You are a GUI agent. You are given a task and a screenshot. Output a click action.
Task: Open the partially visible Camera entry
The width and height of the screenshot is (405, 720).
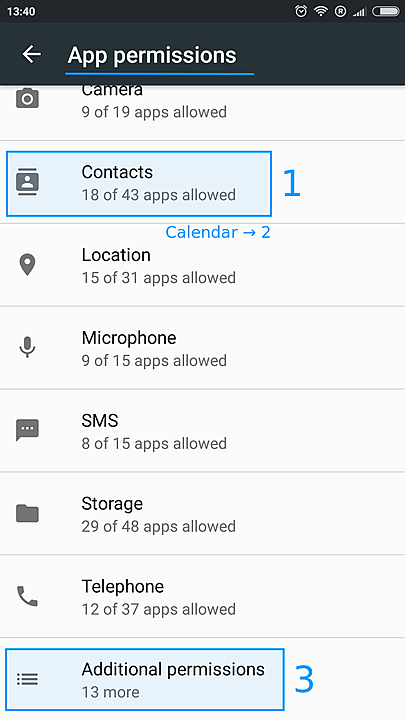click(202, 112)
